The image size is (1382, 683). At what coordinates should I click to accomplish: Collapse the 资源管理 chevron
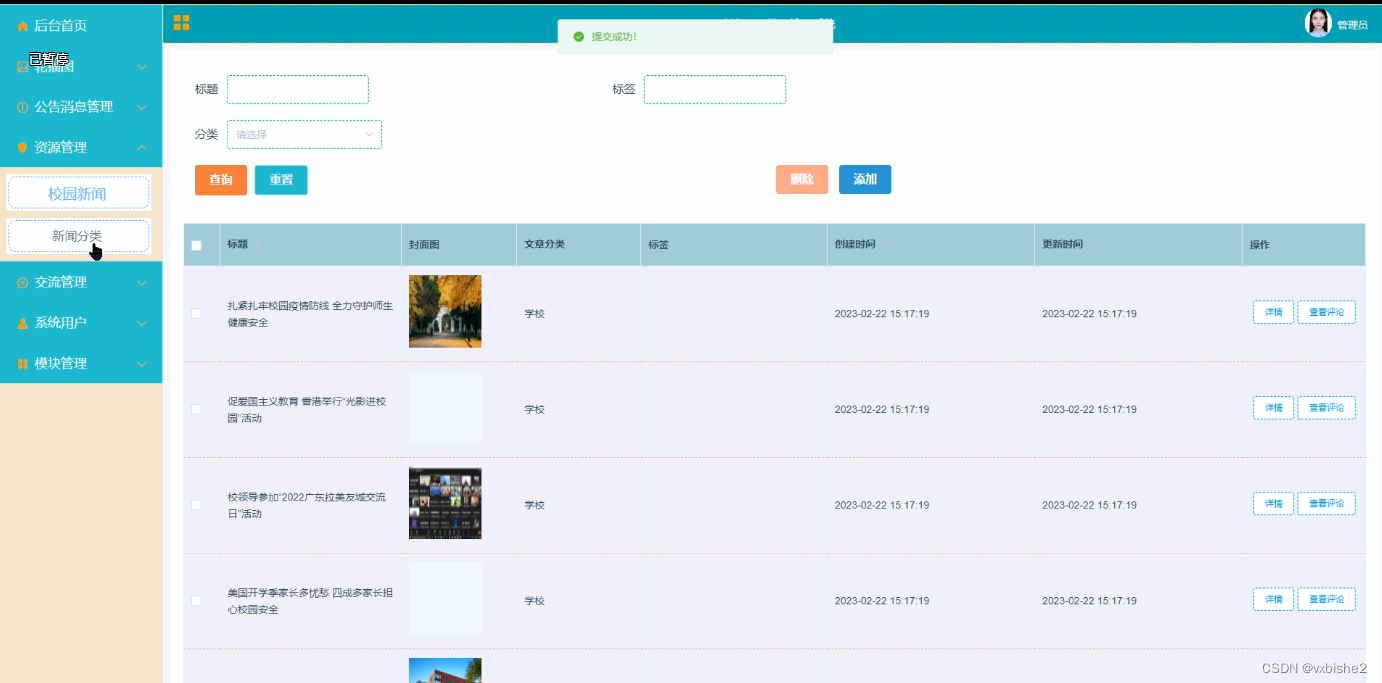pyautogui.click(x=142, y=148)
